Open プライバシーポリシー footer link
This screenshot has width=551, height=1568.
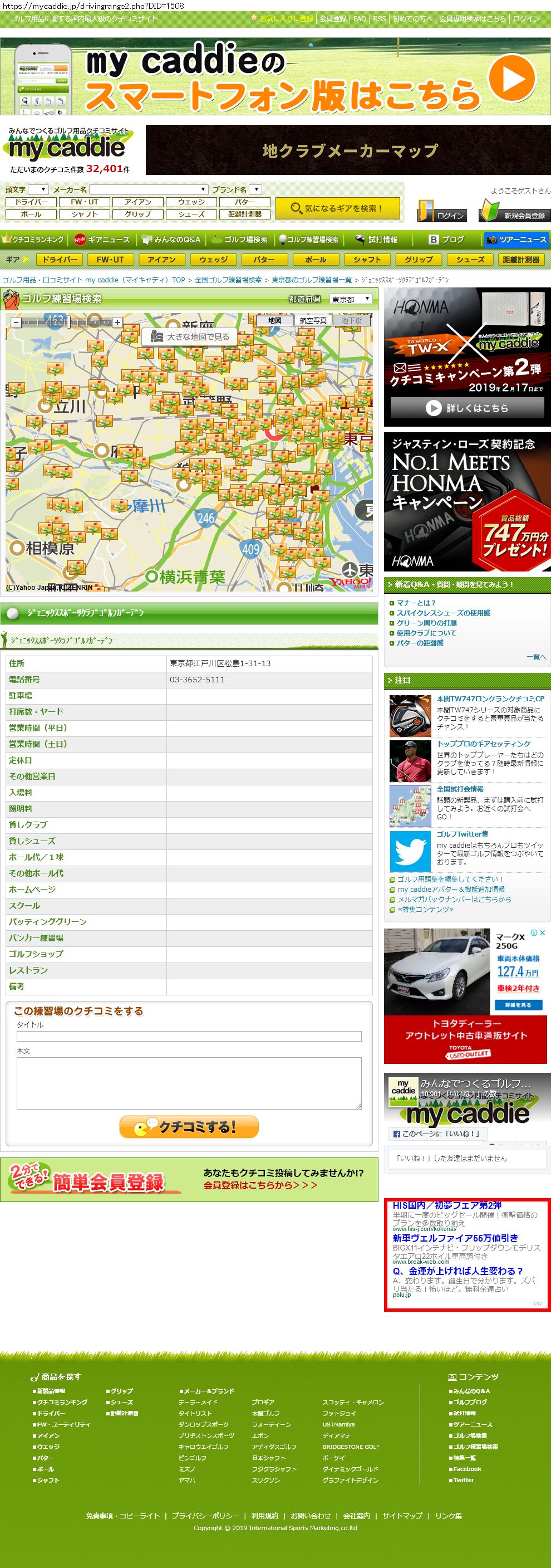(x=205, y=1516)
